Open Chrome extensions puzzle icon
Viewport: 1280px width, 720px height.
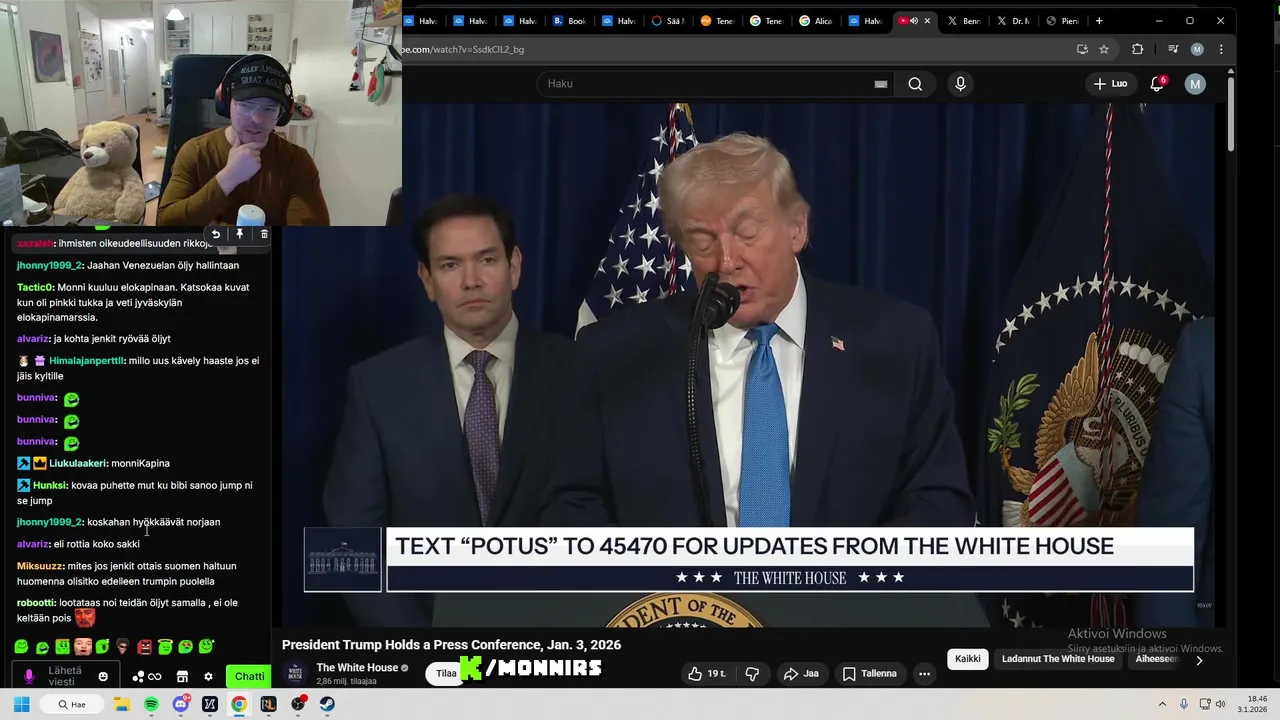click(1137, 49)
